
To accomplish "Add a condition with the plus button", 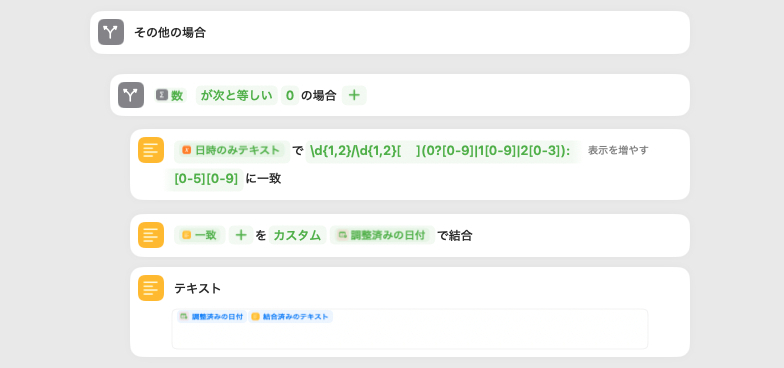I will (354, 96).
